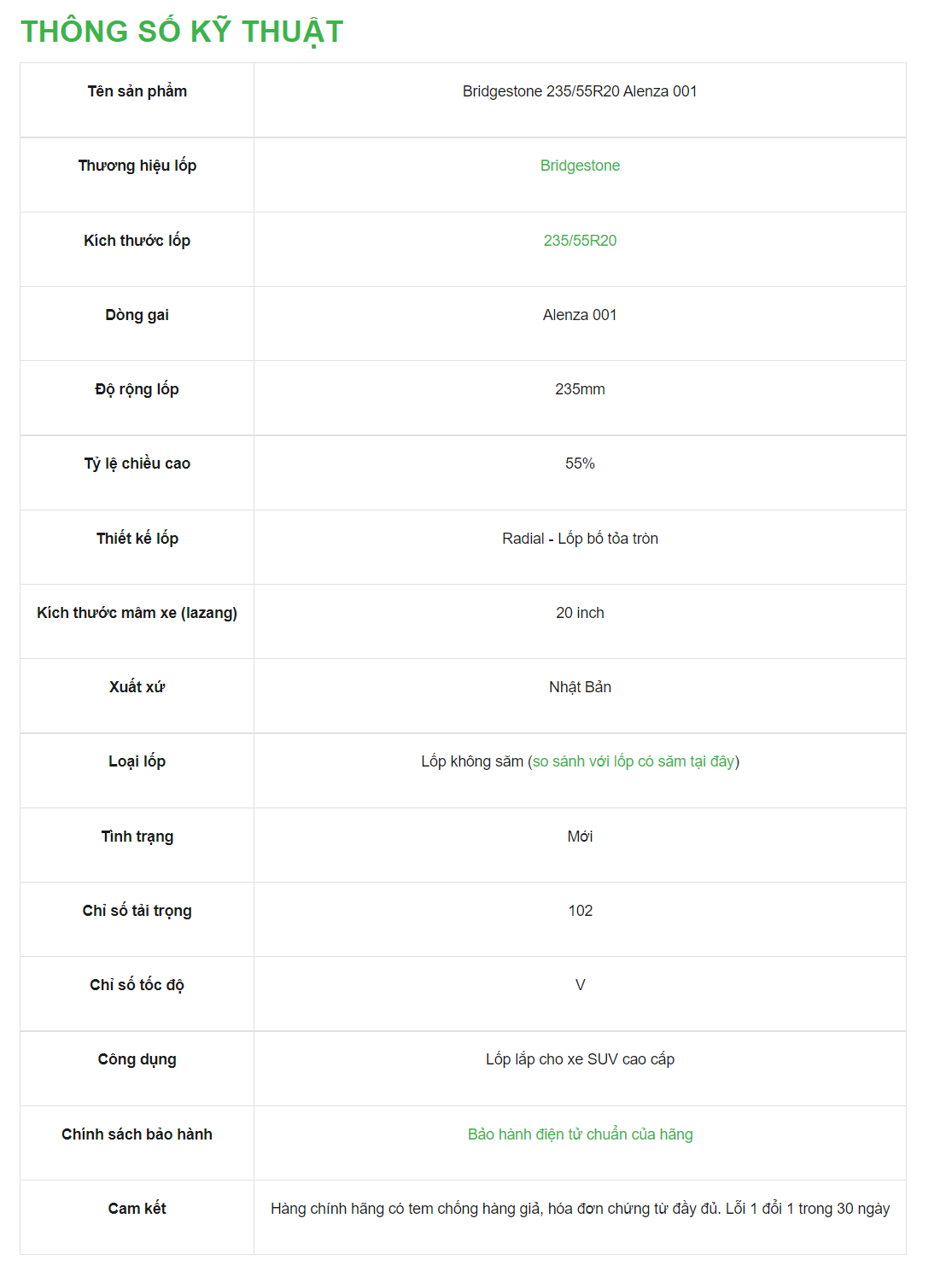Select the Radial - Lốp bố tỏa tròn text
Screen dimensions: 952x1271
click(580, 539)
